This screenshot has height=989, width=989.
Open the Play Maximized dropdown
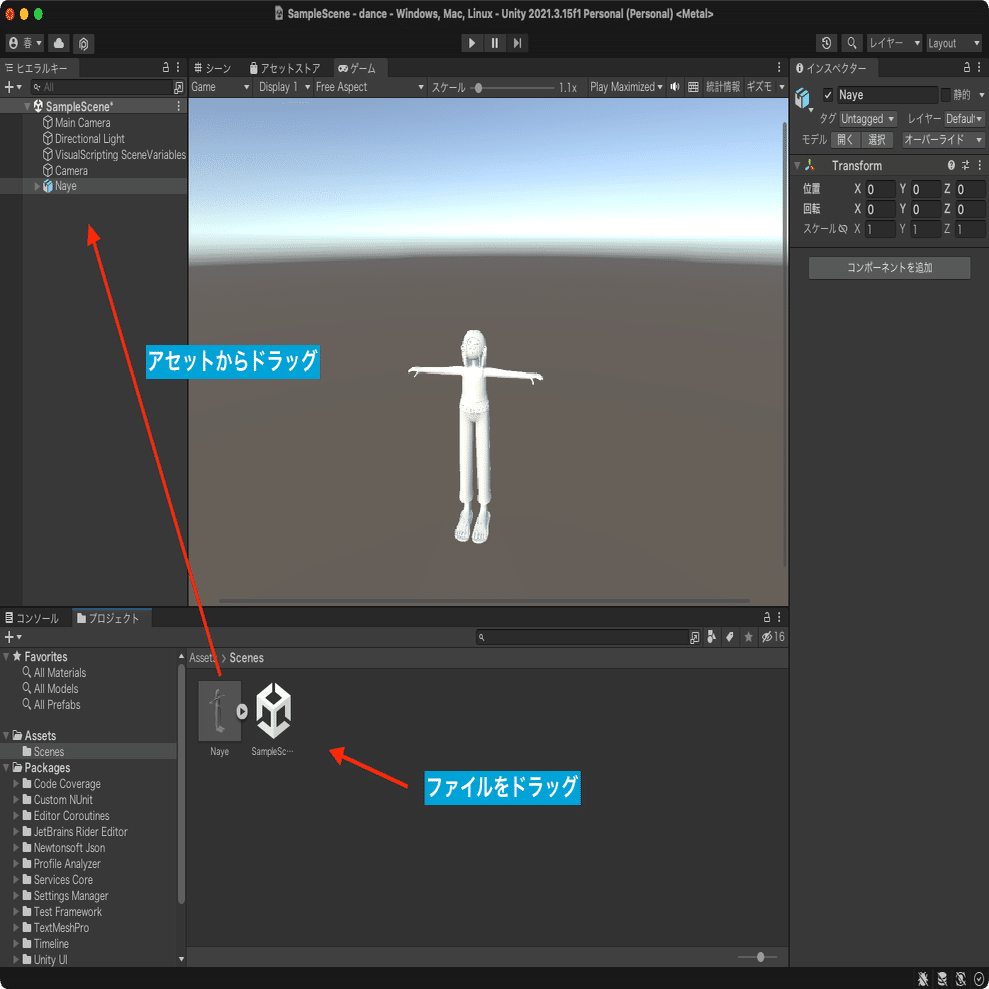(x=626, y=87)
